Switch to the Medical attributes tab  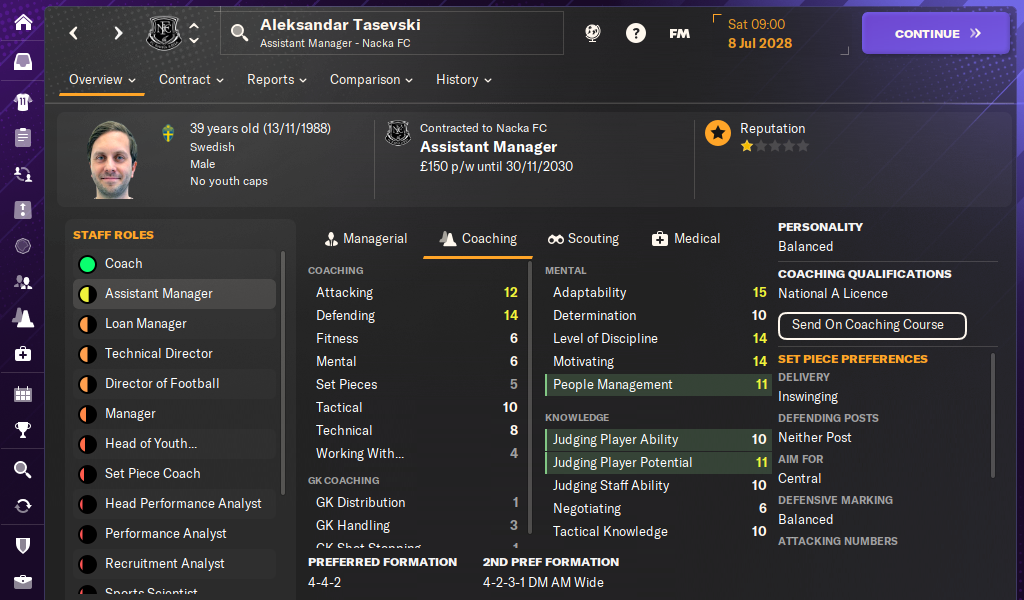point(686,239)
